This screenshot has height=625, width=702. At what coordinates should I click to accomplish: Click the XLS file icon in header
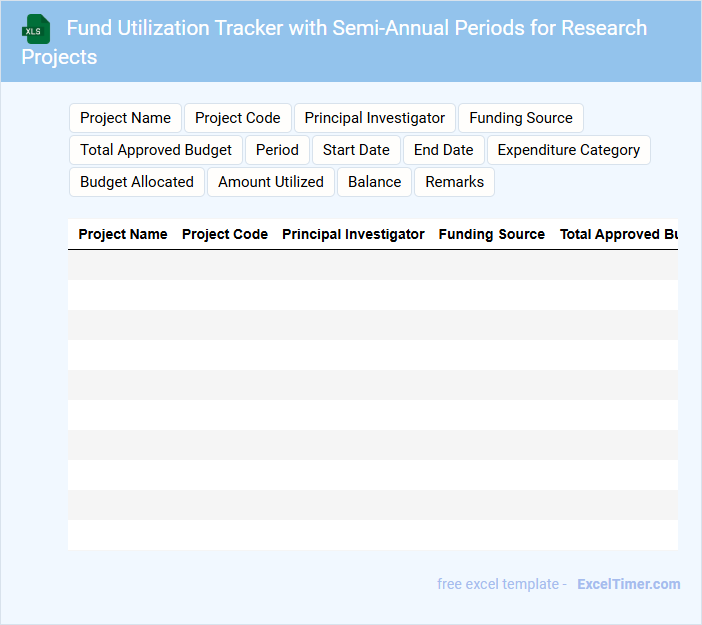[37, 29]
